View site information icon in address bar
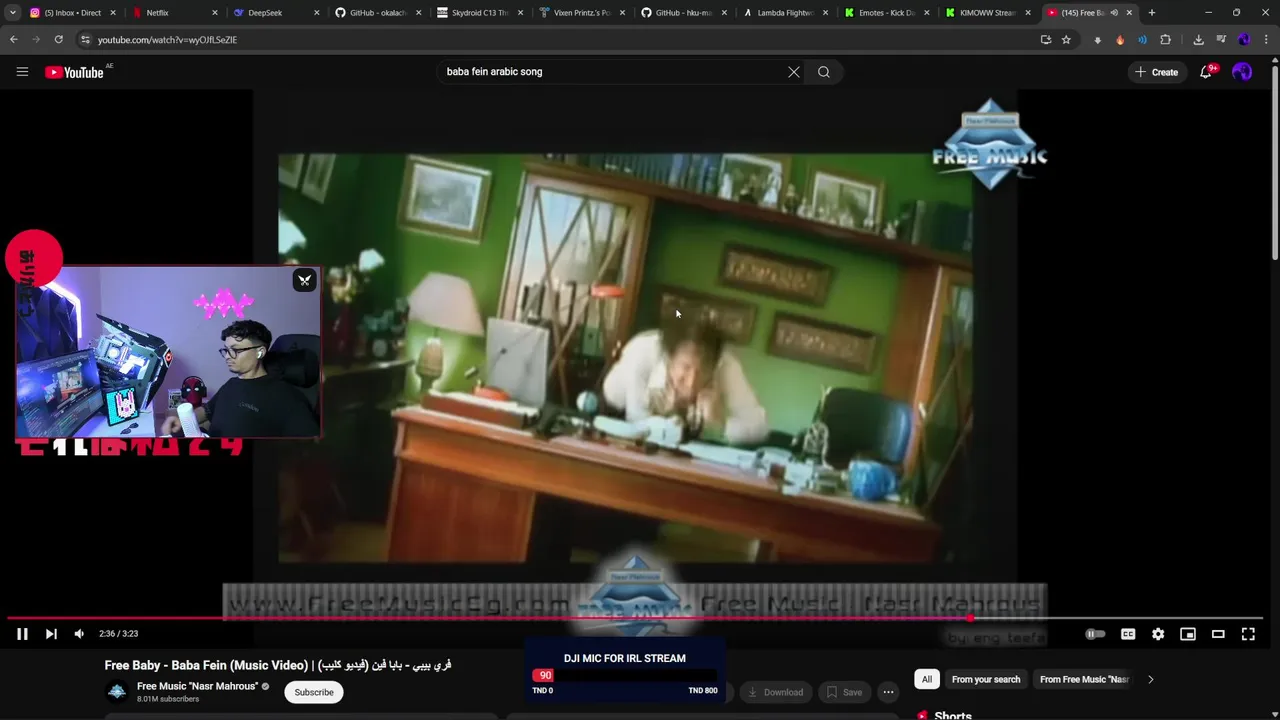1280x720 pixels. pos(85,40)
